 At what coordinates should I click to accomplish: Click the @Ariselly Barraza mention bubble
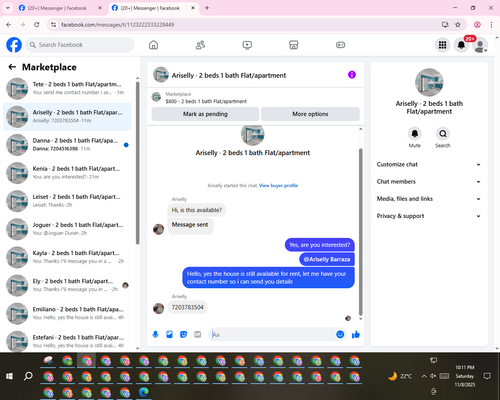(x=327, y=259)
